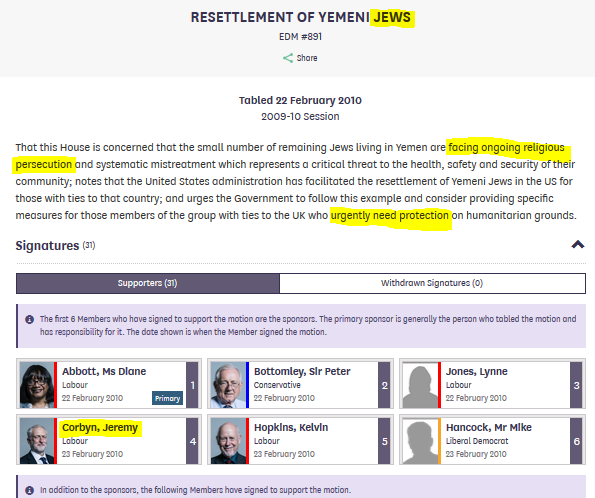
Task: Click sponsor number 5 on Hopkins' card
Action: point(384,441)
